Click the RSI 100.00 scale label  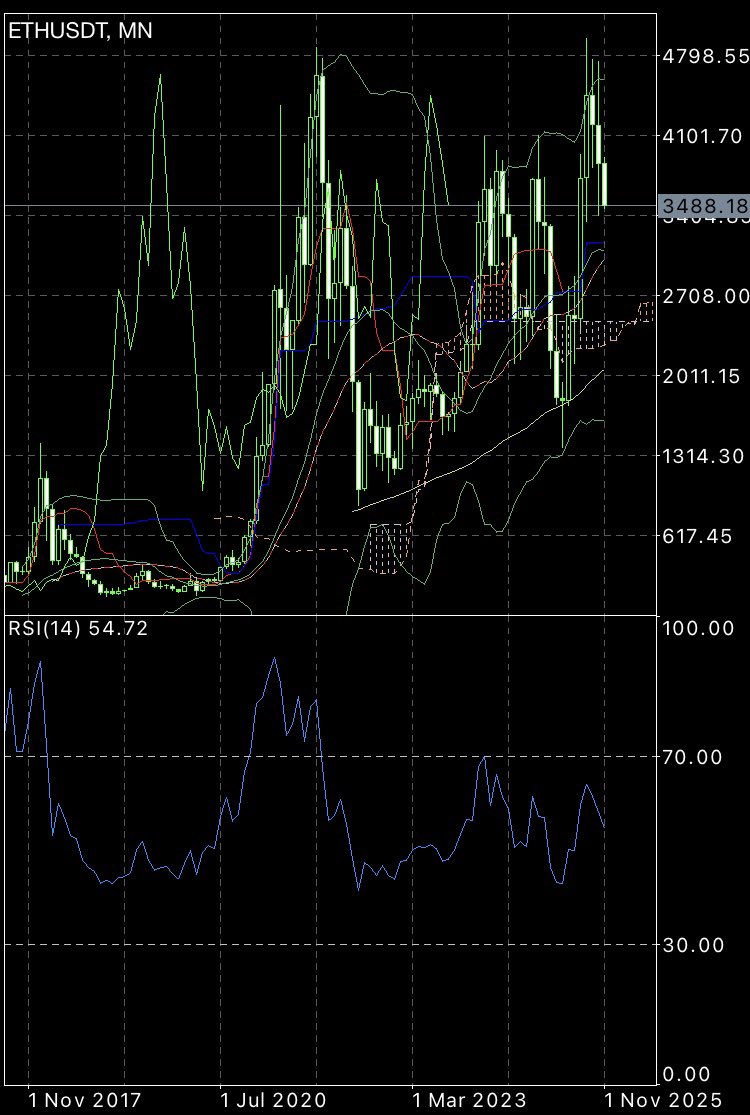tap(697, 628)
